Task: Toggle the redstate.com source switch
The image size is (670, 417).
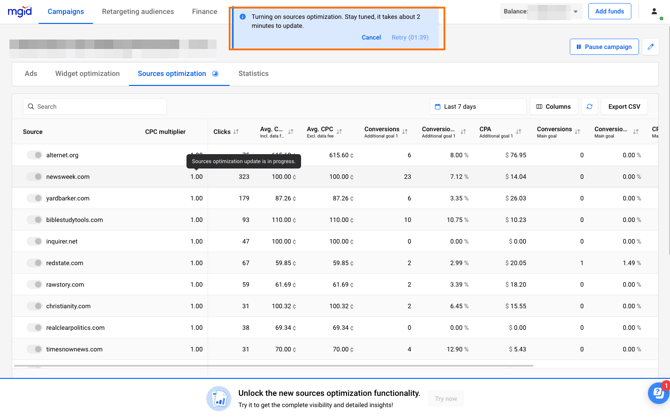Action: (x=34, y=263)
